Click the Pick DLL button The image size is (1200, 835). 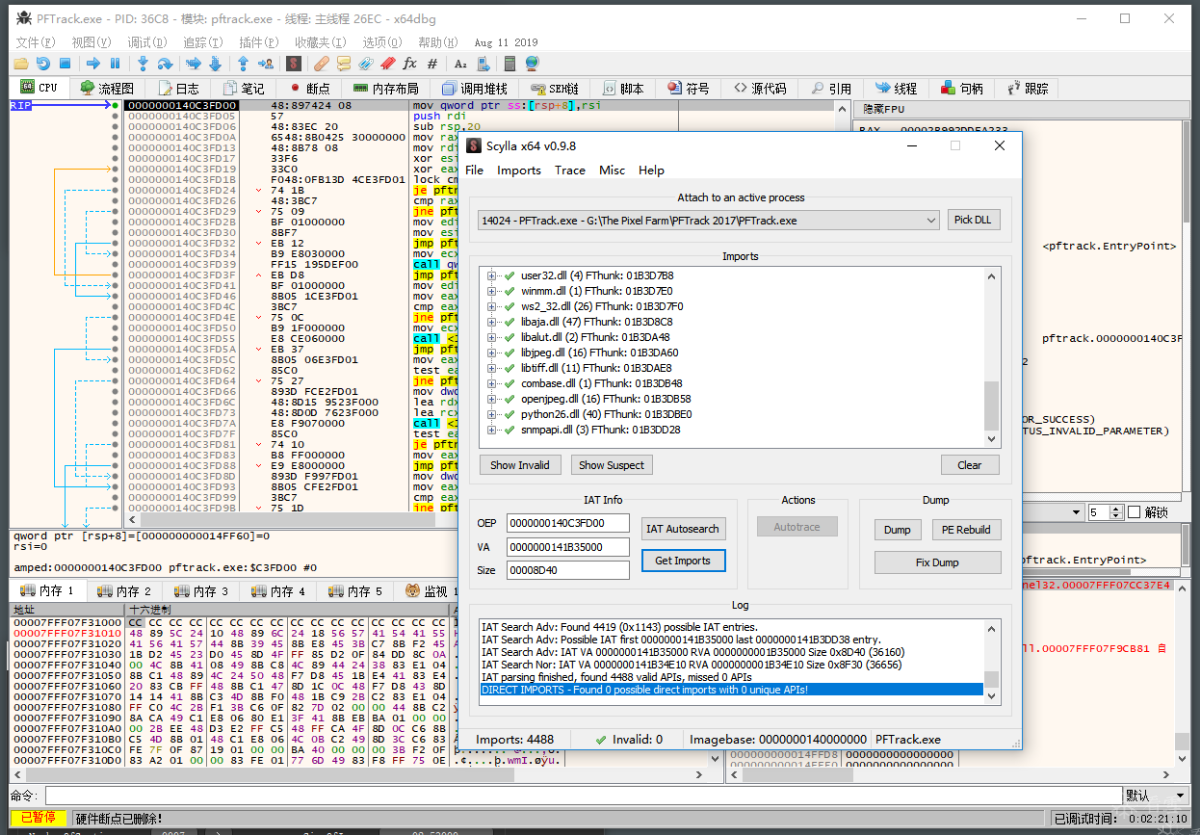tap(974, 220)
